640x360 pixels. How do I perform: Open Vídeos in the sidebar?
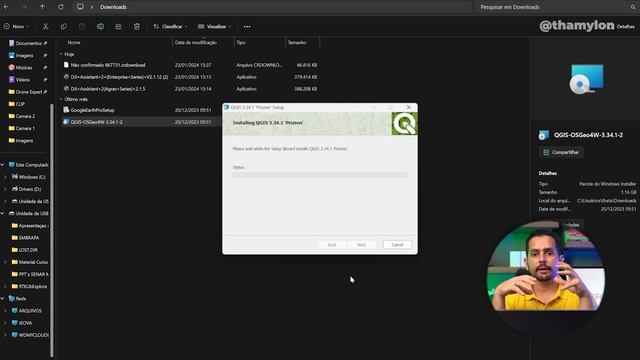[22, 80]
